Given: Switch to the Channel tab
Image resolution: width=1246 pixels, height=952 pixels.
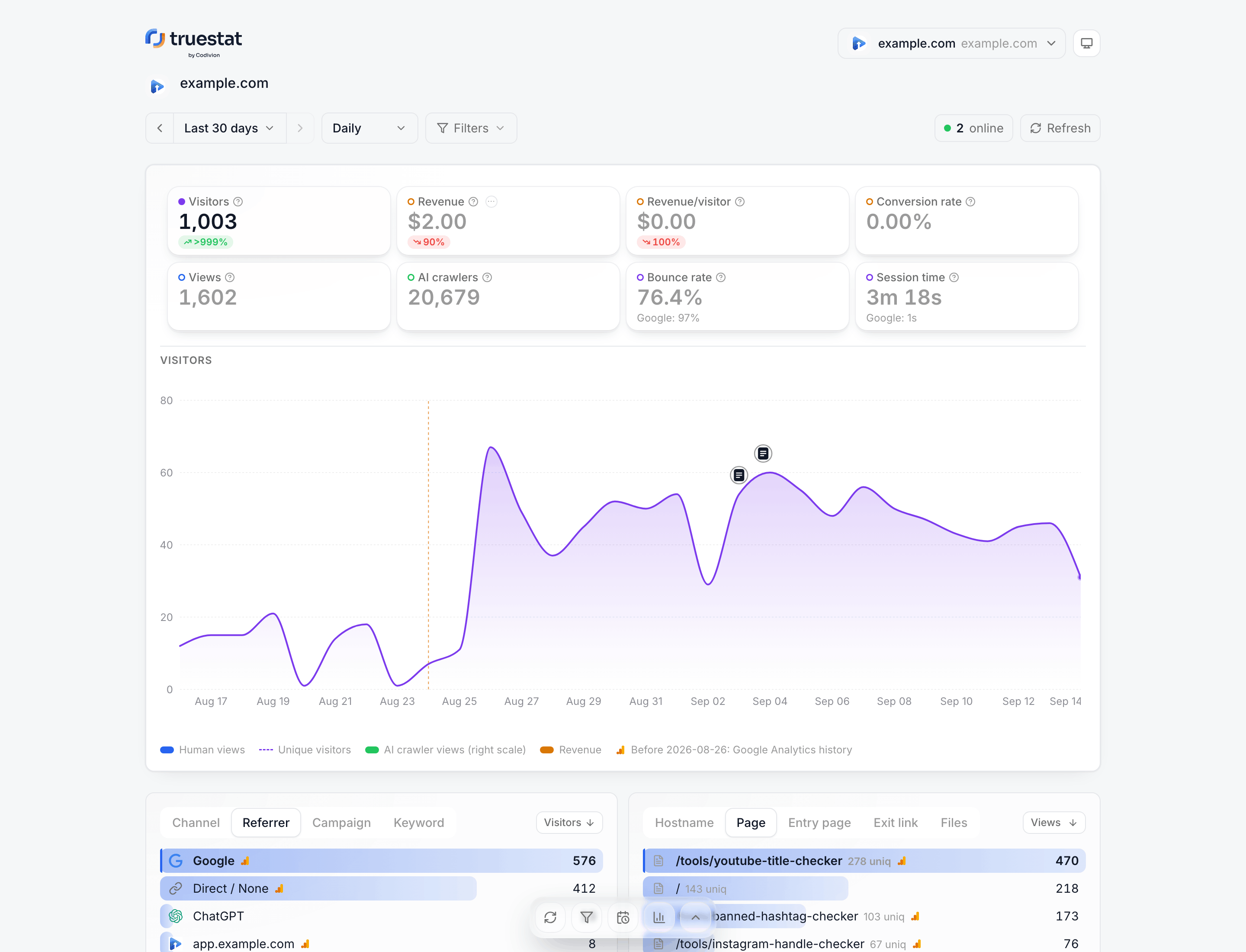Looking at the screenshot, I should [x=196, y=823].
